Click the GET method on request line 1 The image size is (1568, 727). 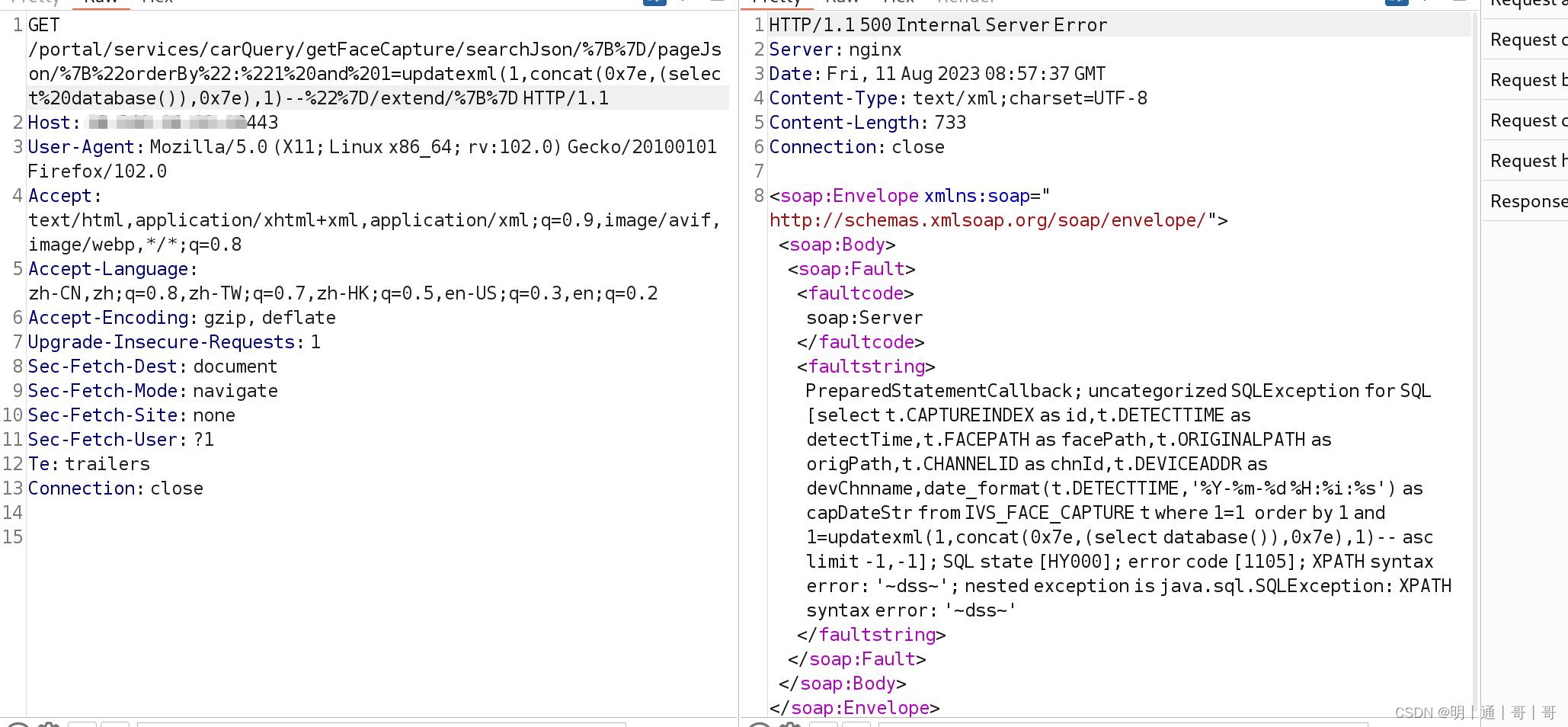[x=43, y=25]
